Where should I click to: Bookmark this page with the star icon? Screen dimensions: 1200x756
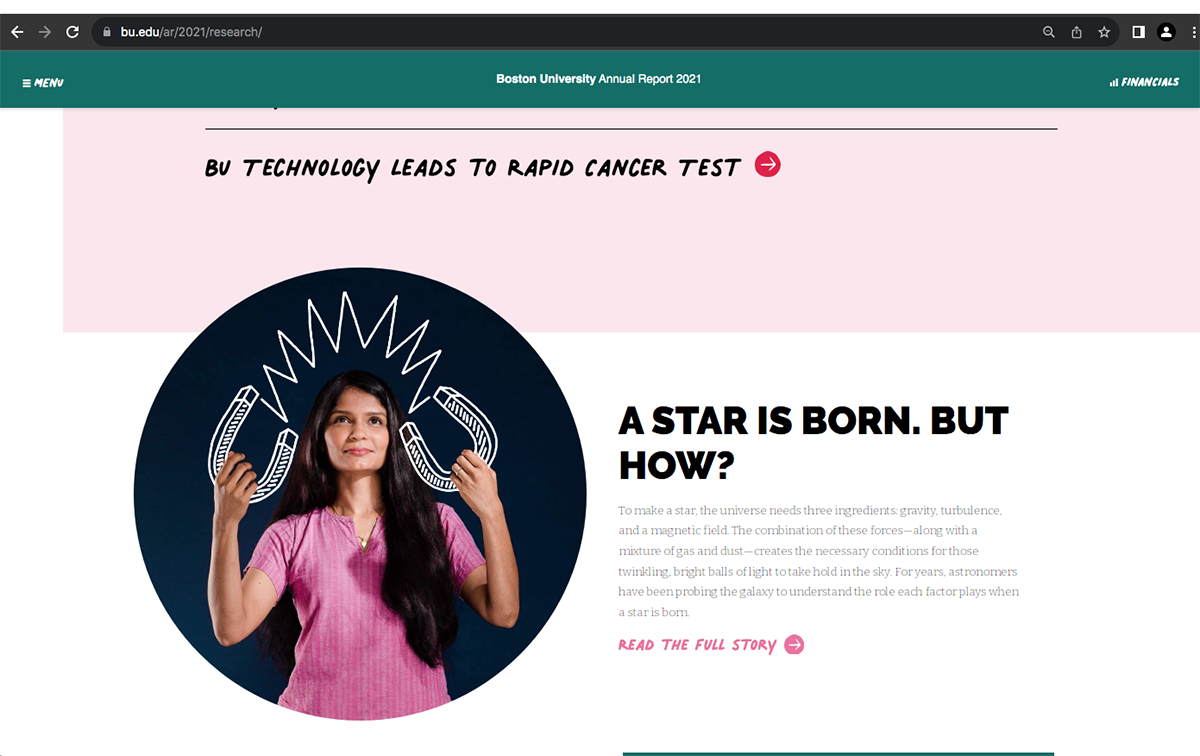1104,32
